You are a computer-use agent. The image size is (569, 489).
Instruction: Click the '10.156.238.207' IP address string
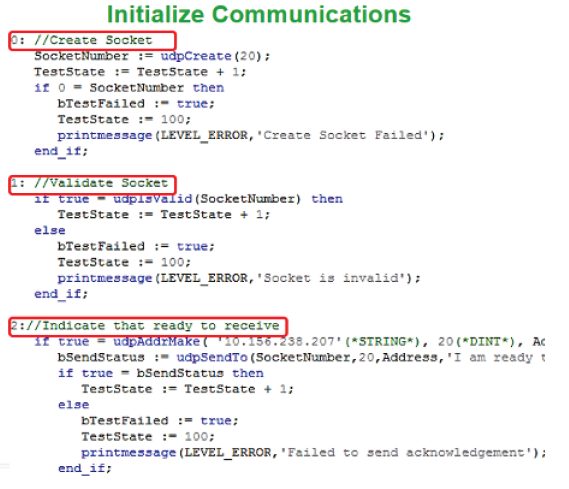[279, 341]
